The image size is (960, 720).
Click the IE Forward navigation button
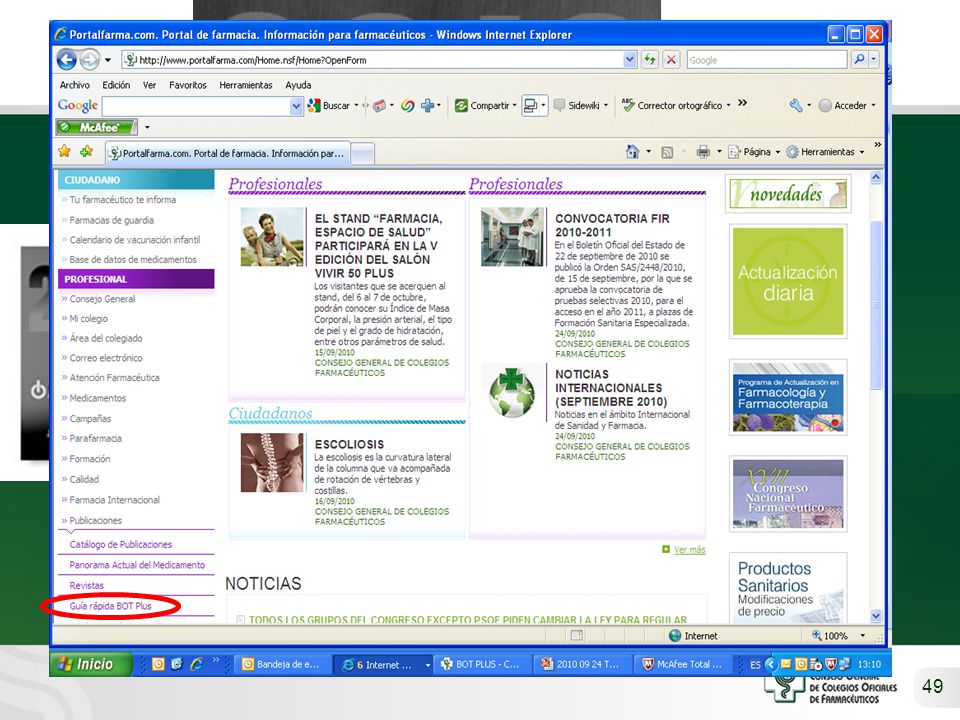point(89,60)
